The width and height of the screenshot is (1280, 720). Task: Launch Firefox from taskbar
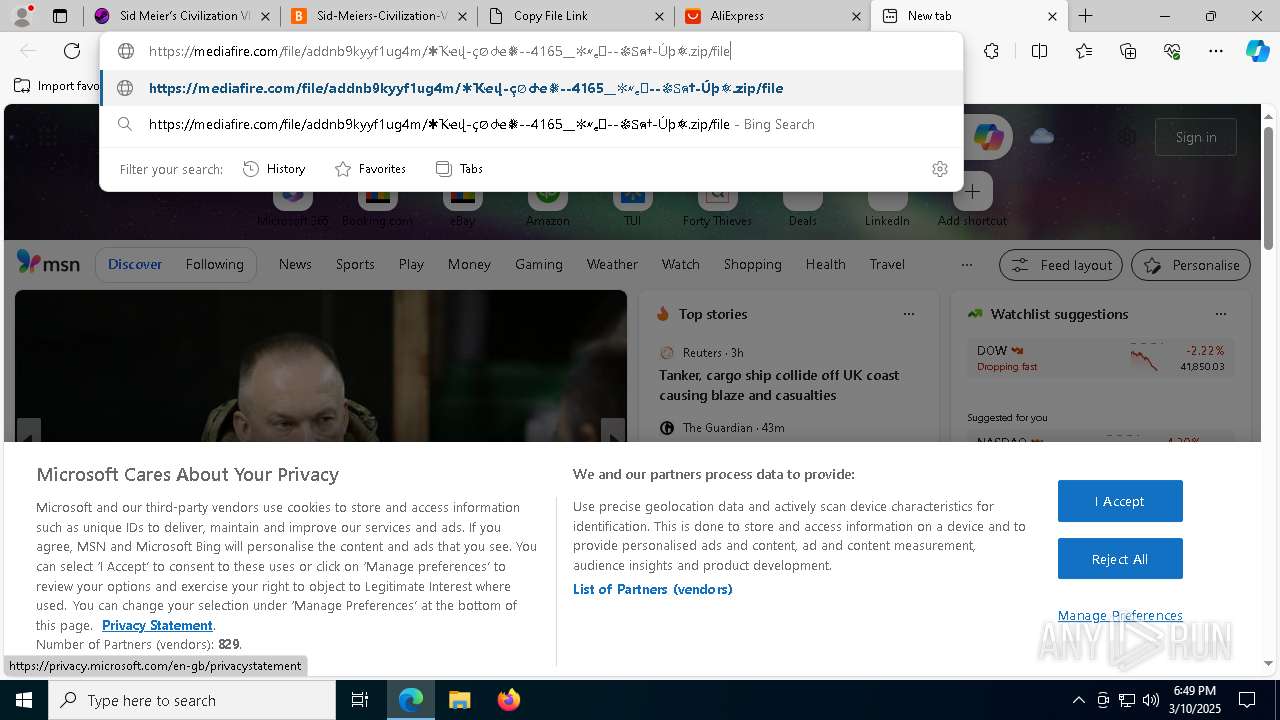(x=508, y=700)
